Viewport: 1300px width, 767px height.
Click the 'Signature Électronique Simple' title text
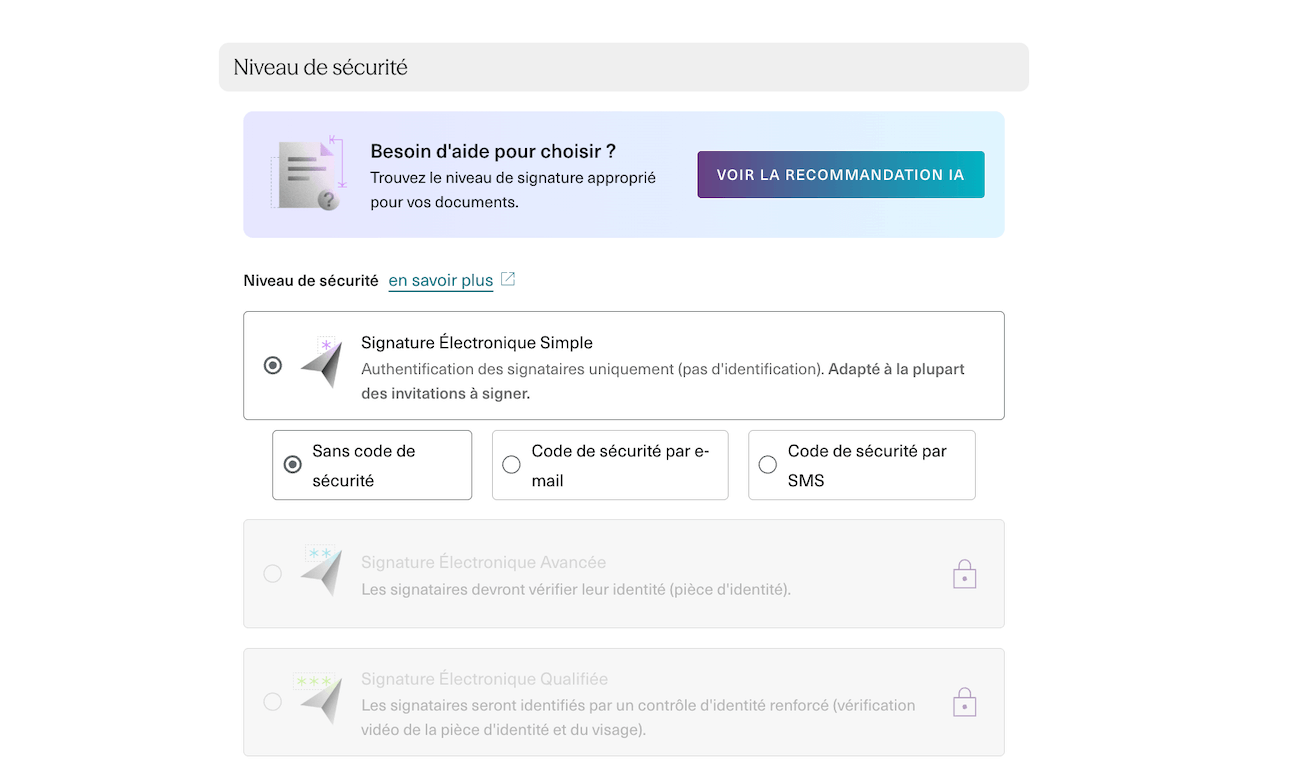pos(476,343)
